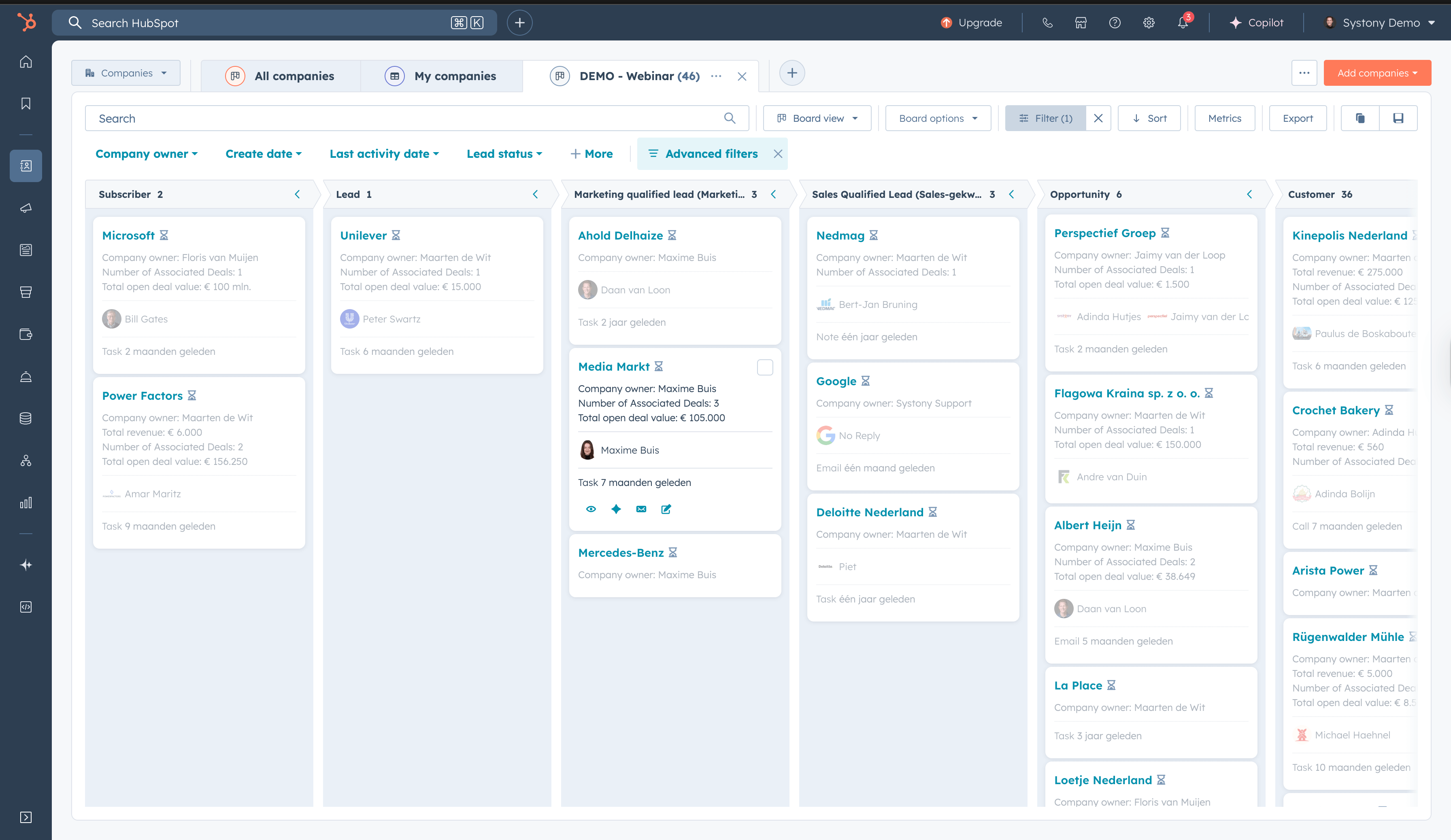Screen dimensions: 1451x840
Task: Click the + More filters button
Action: point(591,154)
